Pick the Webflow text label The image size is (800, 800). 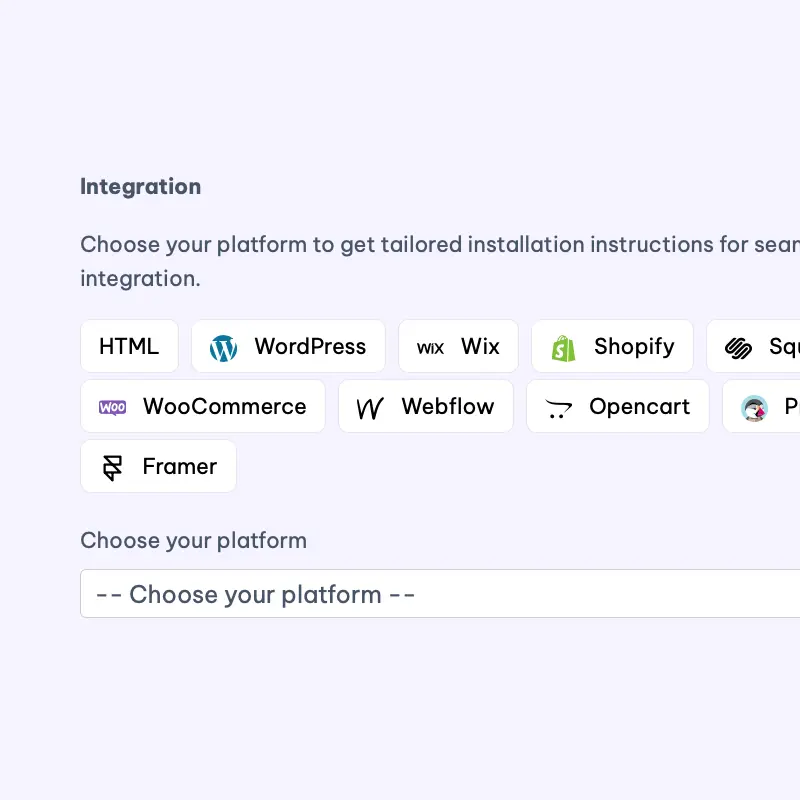[x=447, y=407]
